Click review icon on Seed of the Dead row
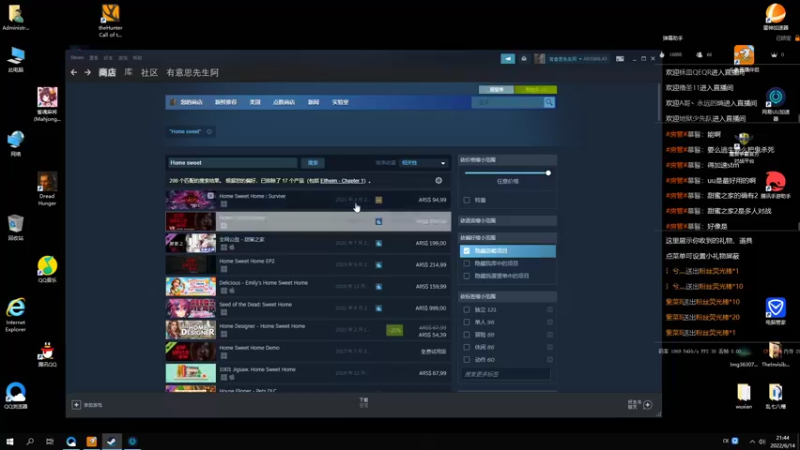Image resolution: width=800 pixels, height=450 pixels. click(x=379, y=308)
